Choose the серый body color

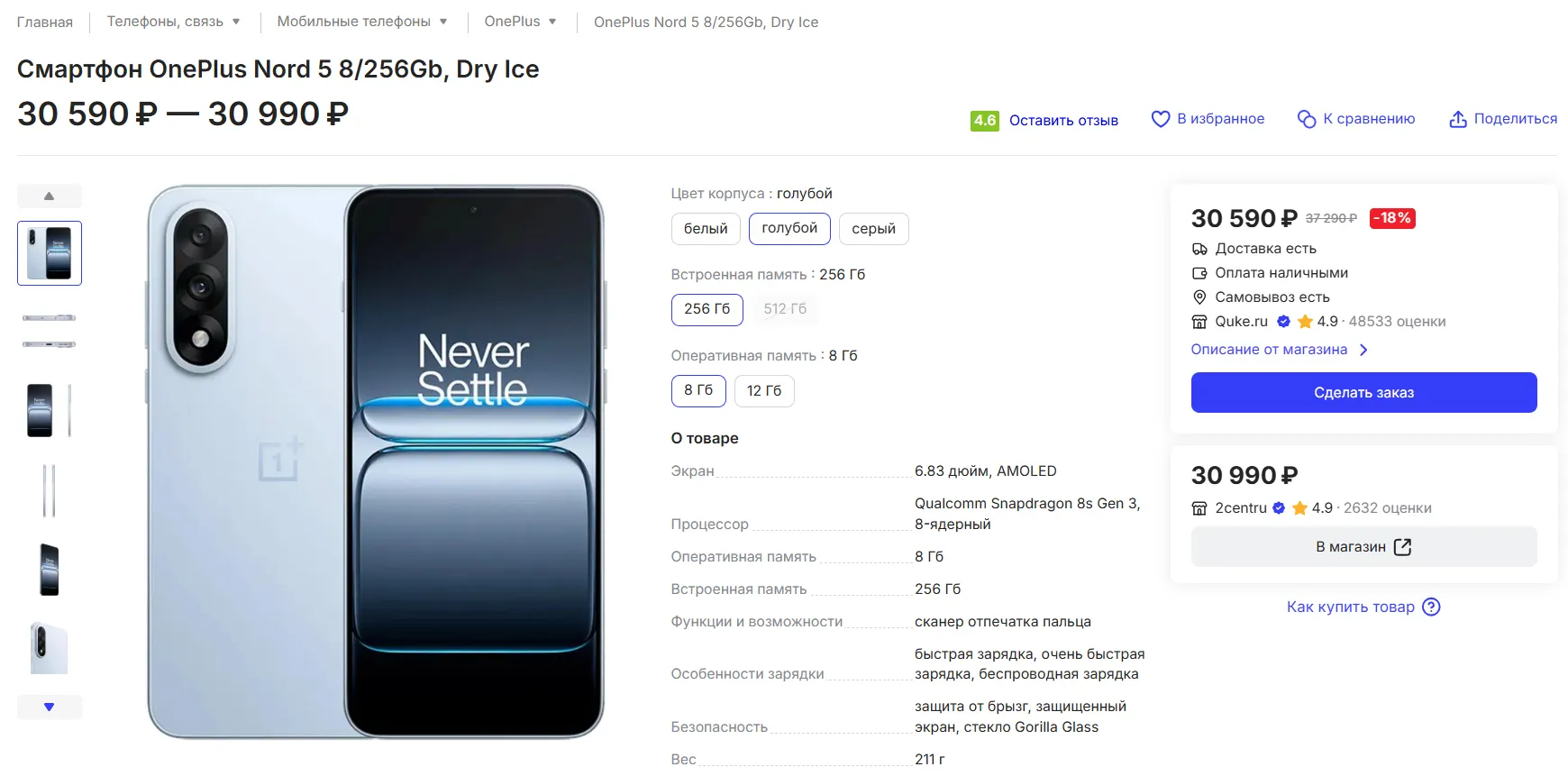873,229
